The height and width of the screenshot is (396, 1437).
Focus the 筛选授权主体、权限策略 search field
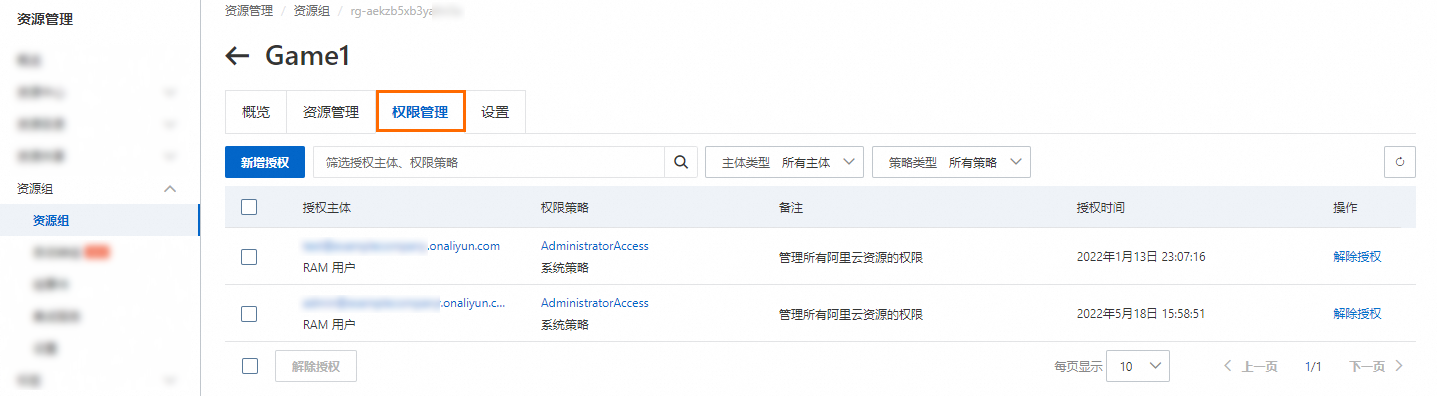pos(489,162)
